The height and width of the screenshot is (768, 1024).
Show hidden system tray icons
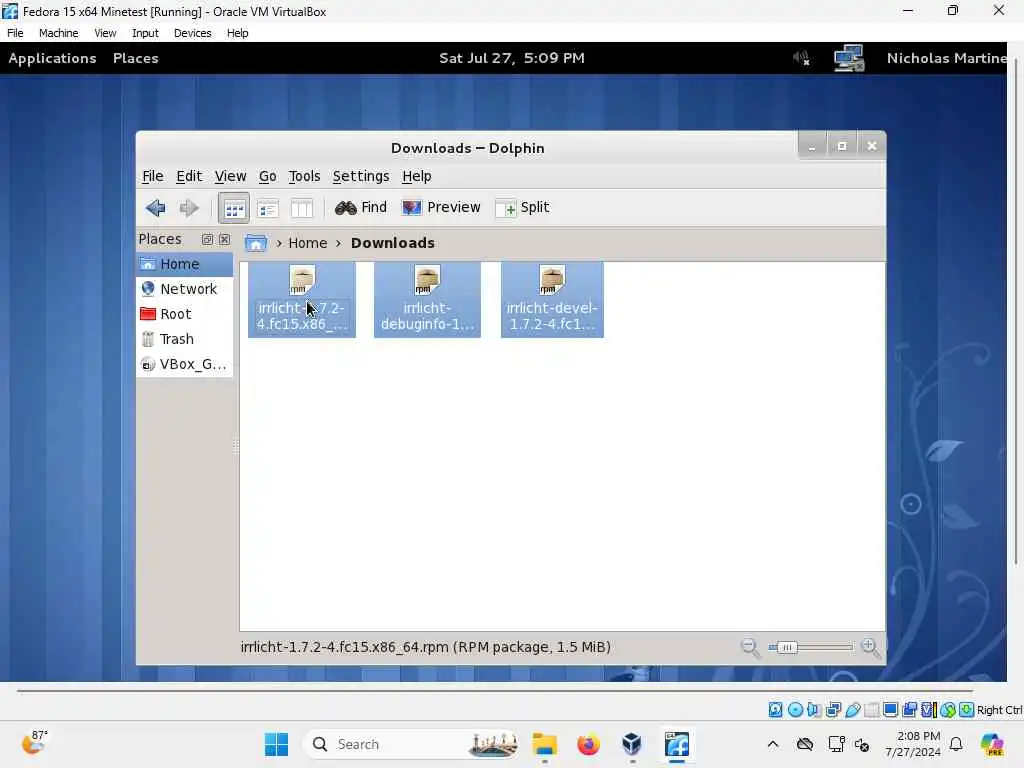[773, 744]
